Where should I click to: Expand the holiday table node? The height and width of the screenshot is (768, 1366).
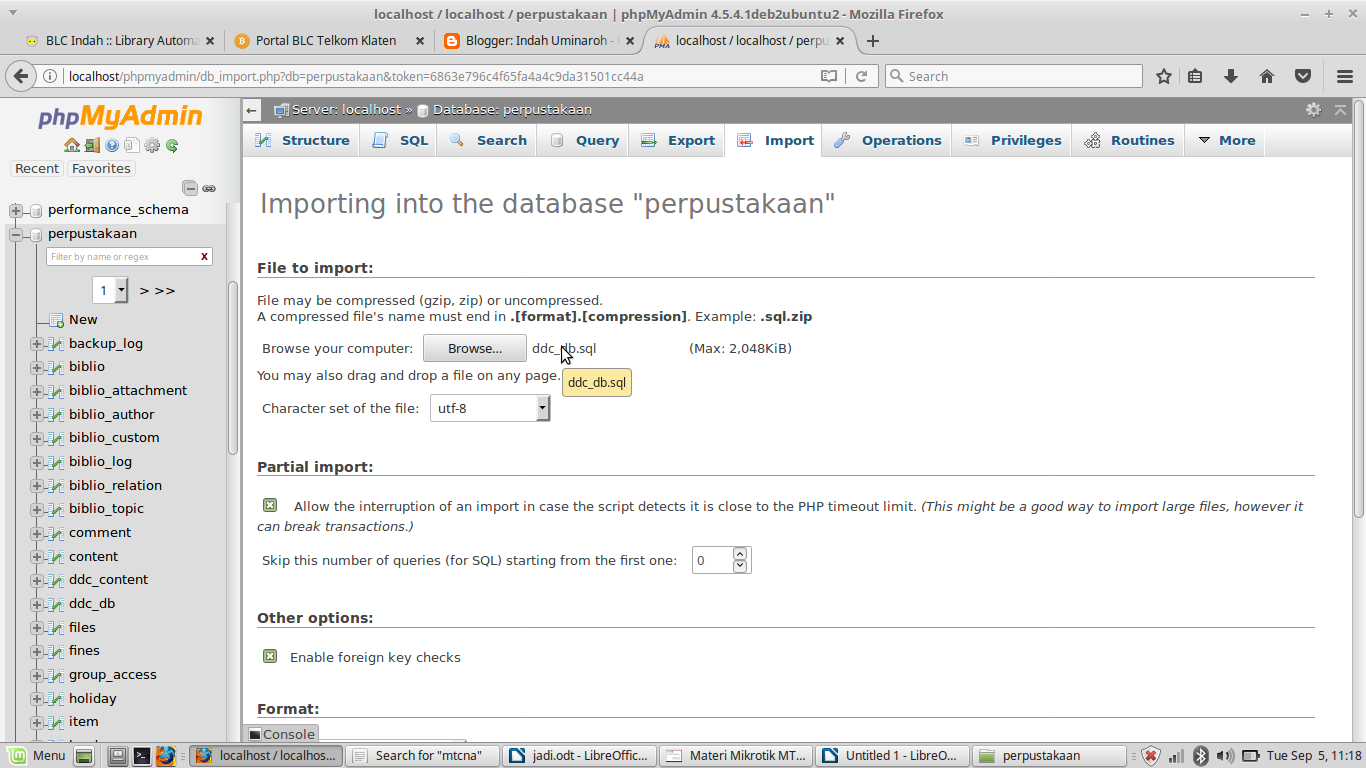(x=37, y=699)
